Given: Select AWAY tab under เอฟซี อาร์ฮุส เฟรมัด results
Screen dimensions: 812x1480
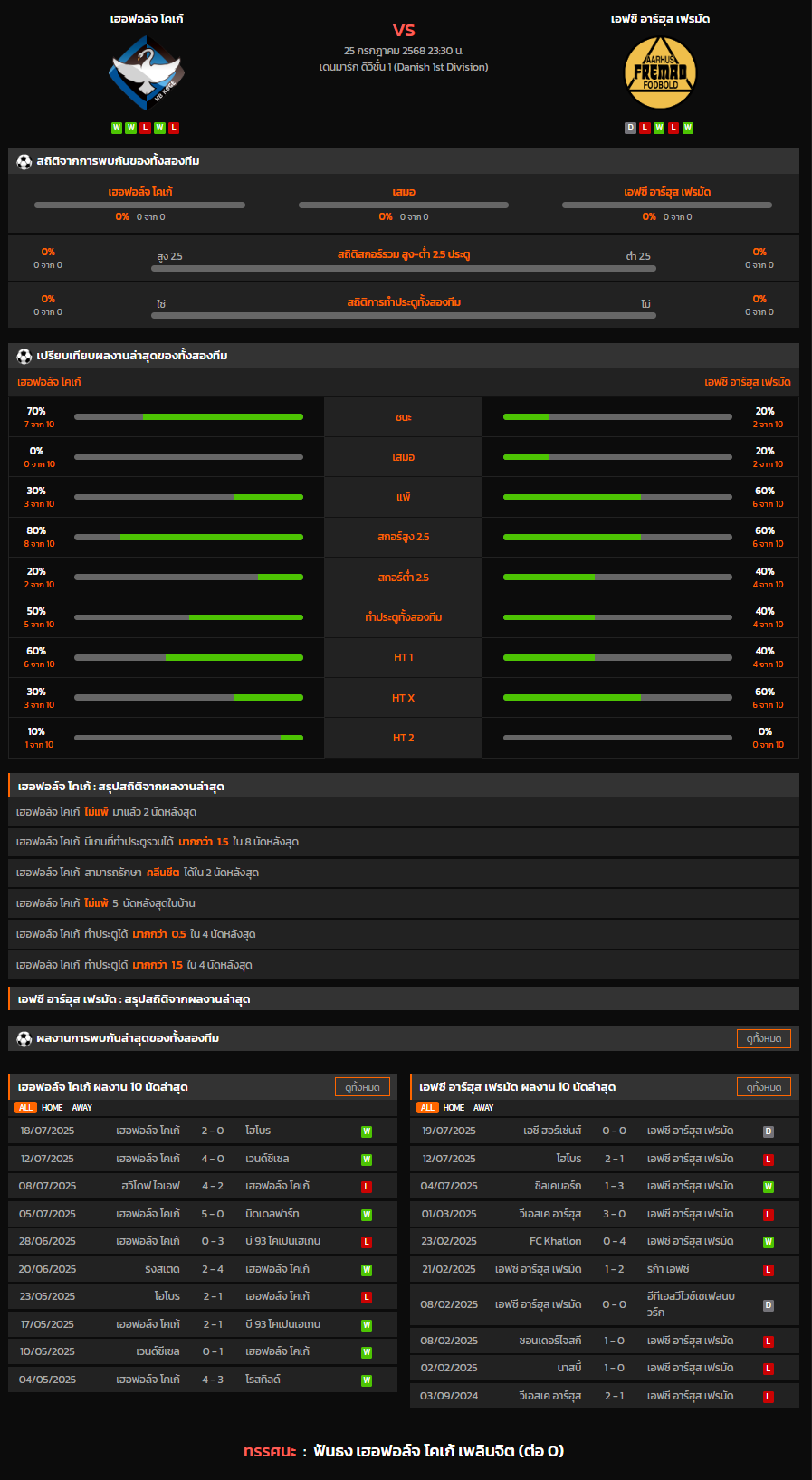Looking at the screenshot, I should (x=484, y=1108).
